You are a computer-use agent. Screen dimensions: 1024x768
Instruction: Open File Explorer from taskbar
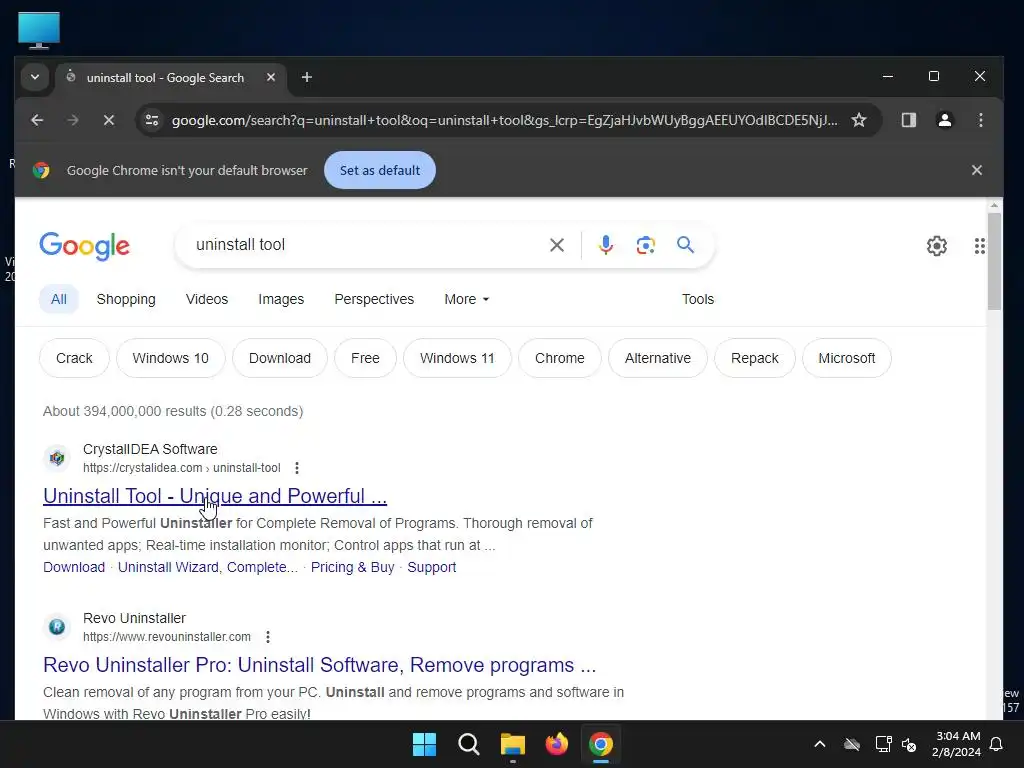point(513,744)
